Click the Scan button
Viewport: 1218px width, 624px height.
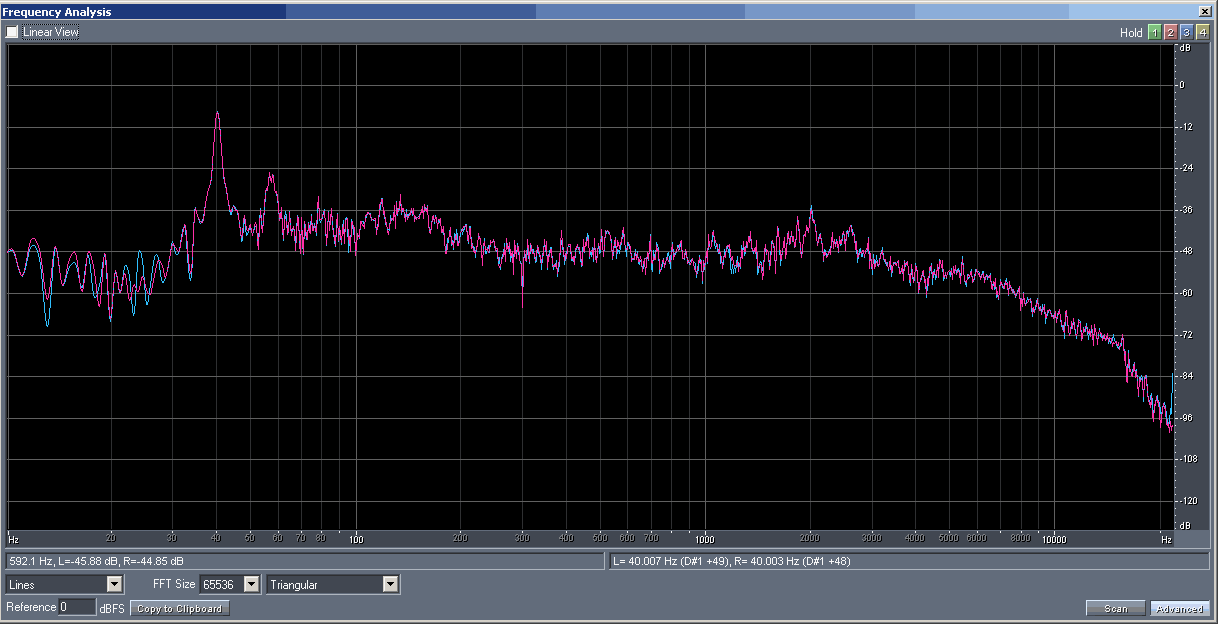(1115, 608)
